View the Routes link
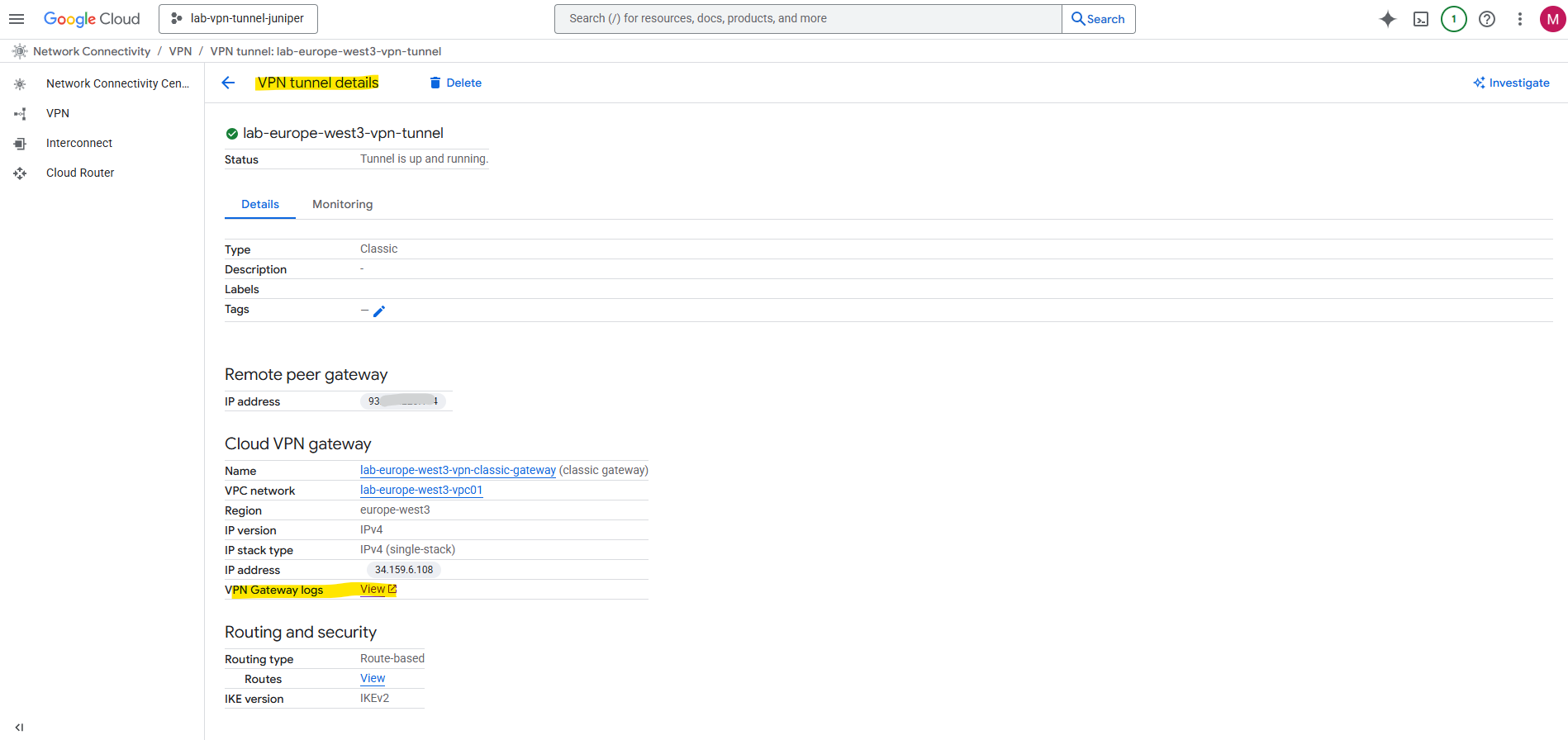The height and width of the screenshot is (740, 1568). click(373, 678)
